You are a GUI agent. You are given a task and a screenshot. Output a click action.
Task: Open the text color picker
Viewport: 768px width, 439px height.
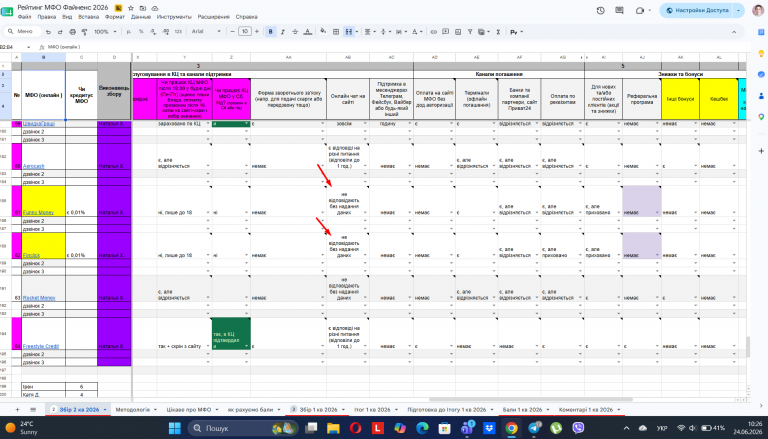point(308,32)
